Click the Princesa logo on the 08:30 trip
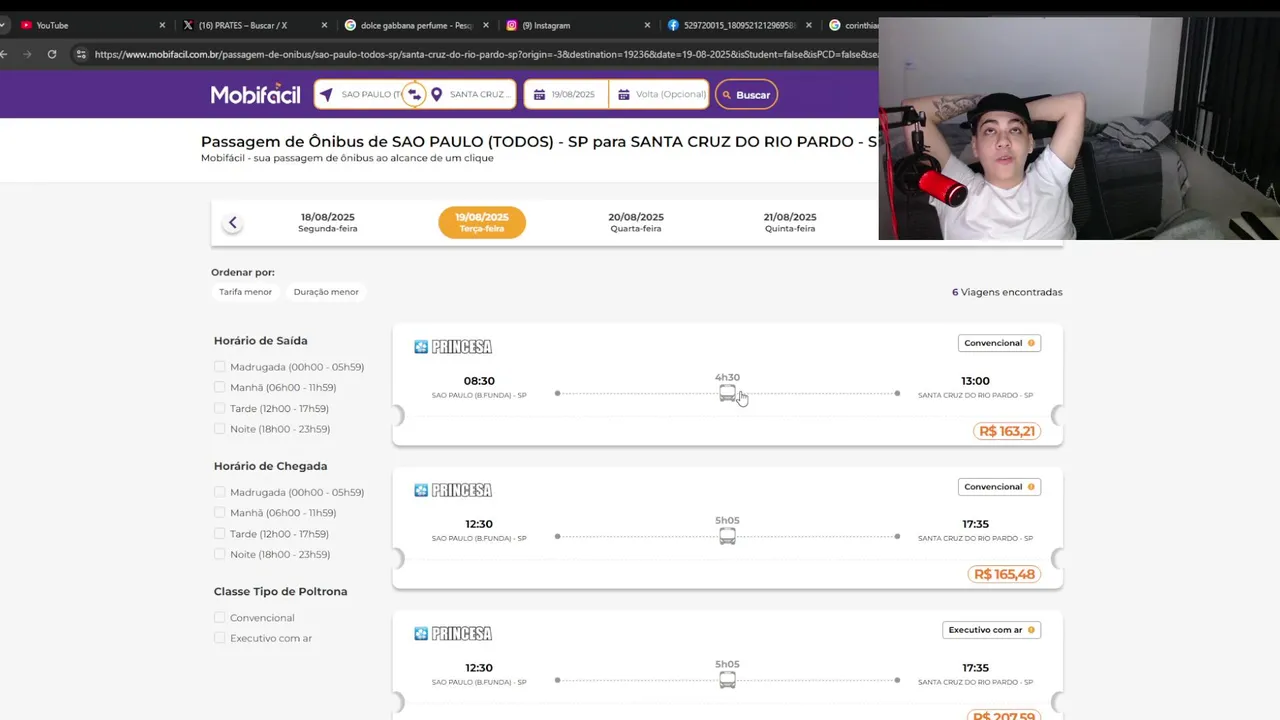1280x720 pixels. (453, 347)
